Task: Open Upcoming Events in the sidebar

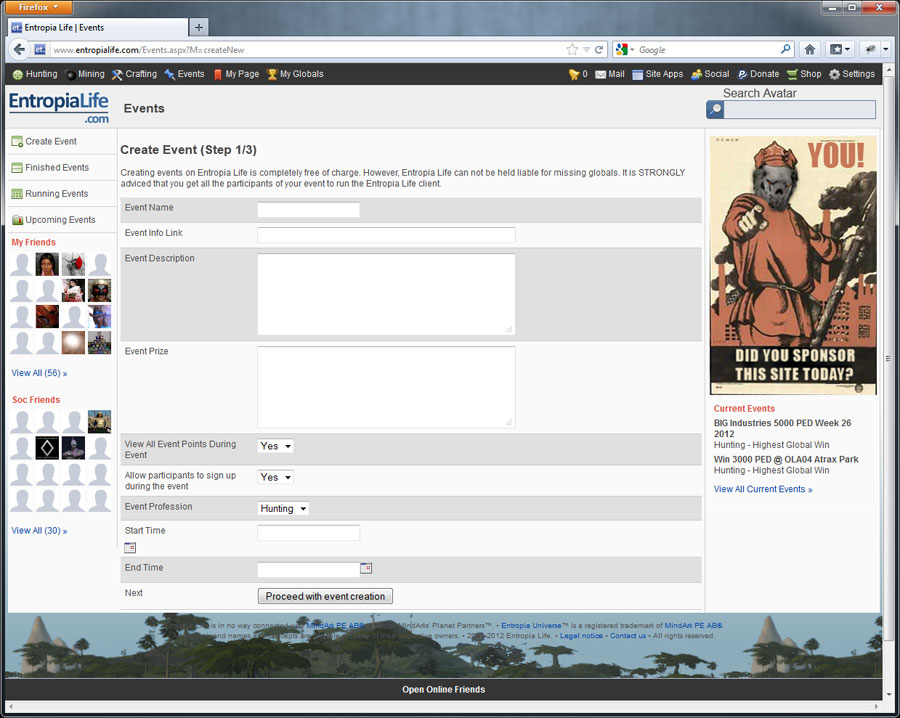Action: pos(53,220)
